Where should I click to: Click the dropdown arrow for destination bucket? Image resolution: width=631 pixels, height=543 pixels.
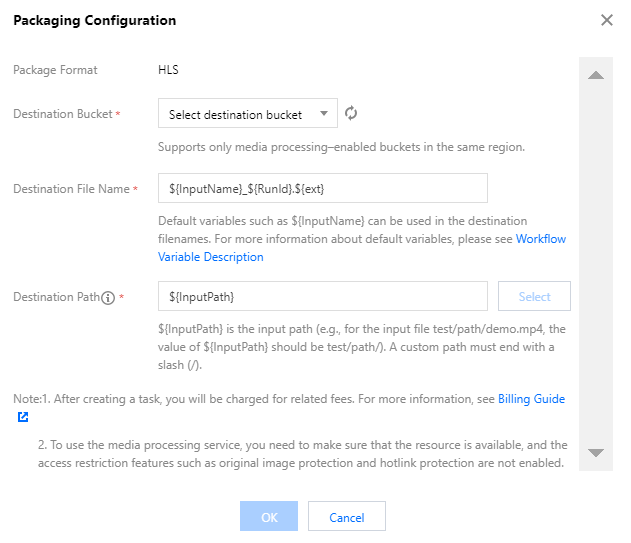click(323, 114)
